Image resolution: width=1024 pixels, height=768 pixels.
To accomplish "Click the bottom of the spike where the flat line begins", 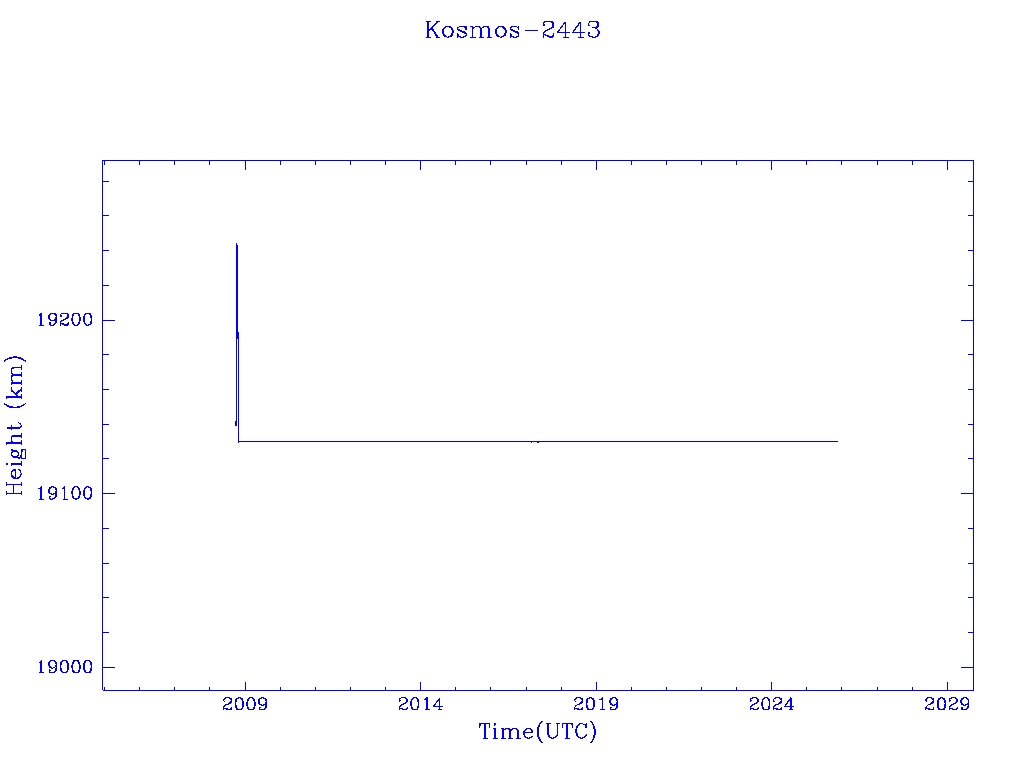I will point(238,441).
